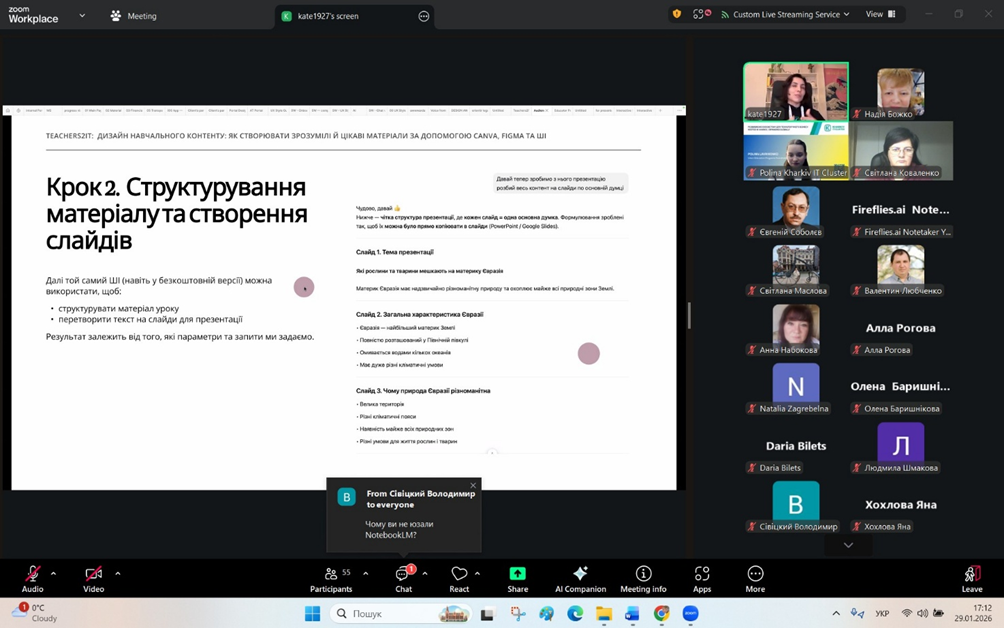Open the Participants panel
This screenshot has width=1004, height=628.
click(x=331, y=578)
